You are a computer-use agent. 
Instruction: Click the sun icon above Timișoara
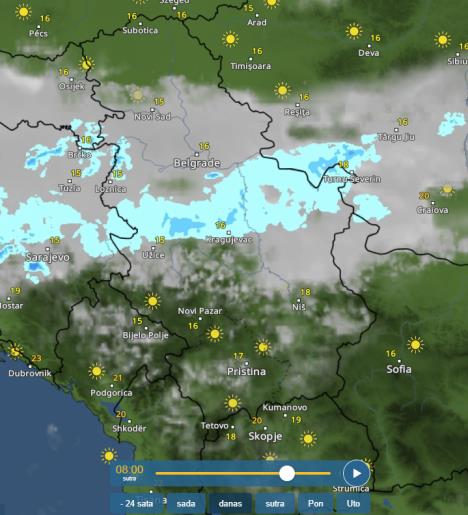(x=230, y=39)
